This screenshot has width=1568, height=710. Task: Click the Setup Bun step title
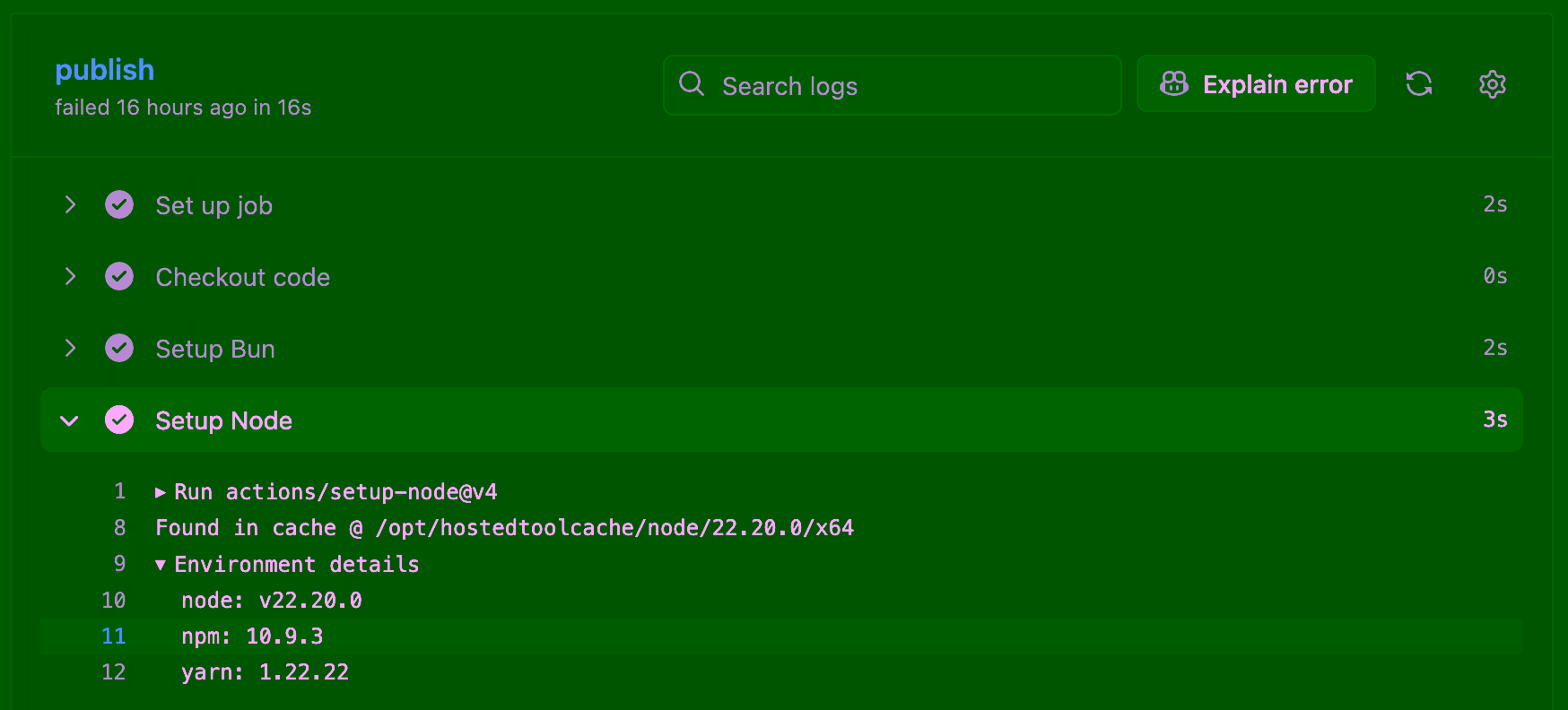(215, 349)
